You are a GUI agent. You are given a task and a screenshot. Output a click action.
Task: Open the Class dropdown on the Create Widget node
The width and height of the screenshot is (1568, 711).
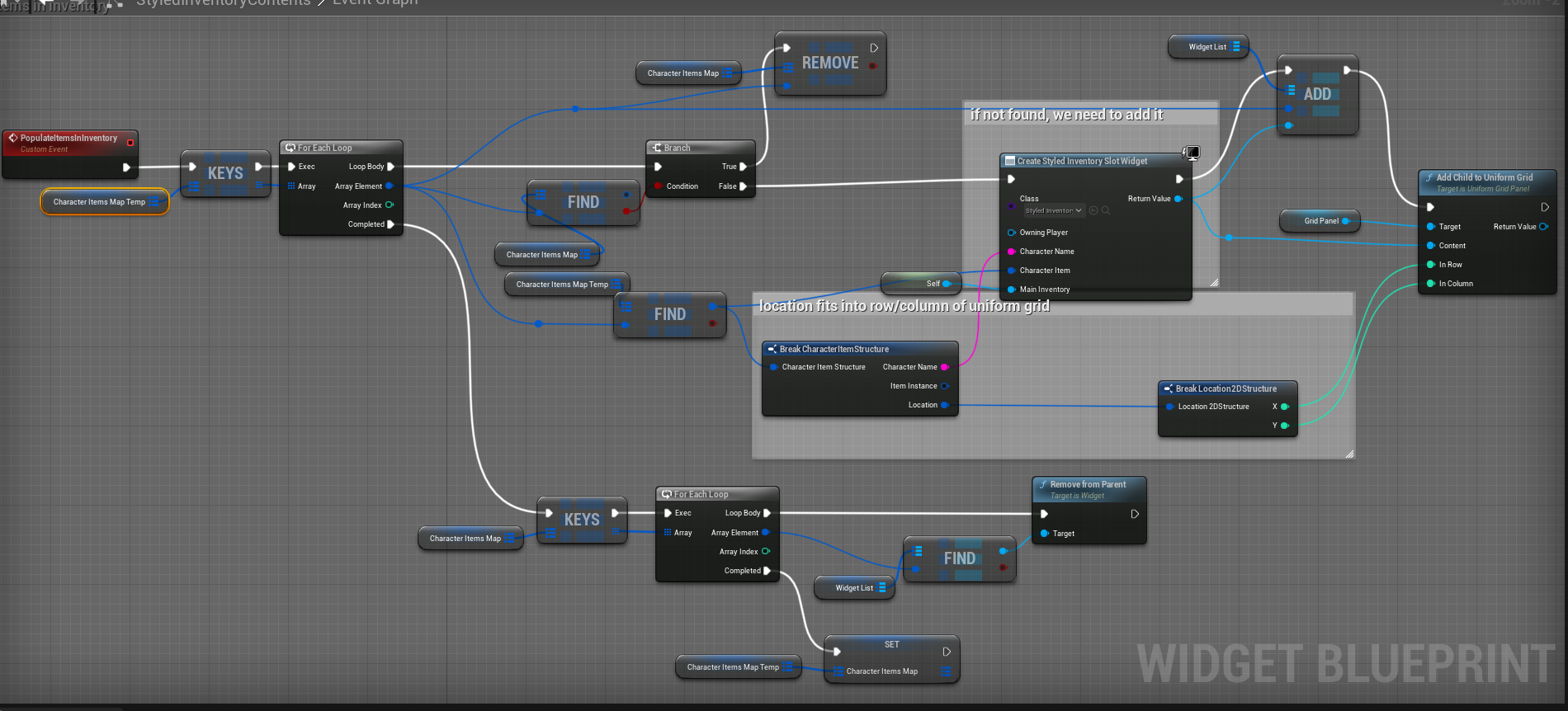coord(1054,210)
